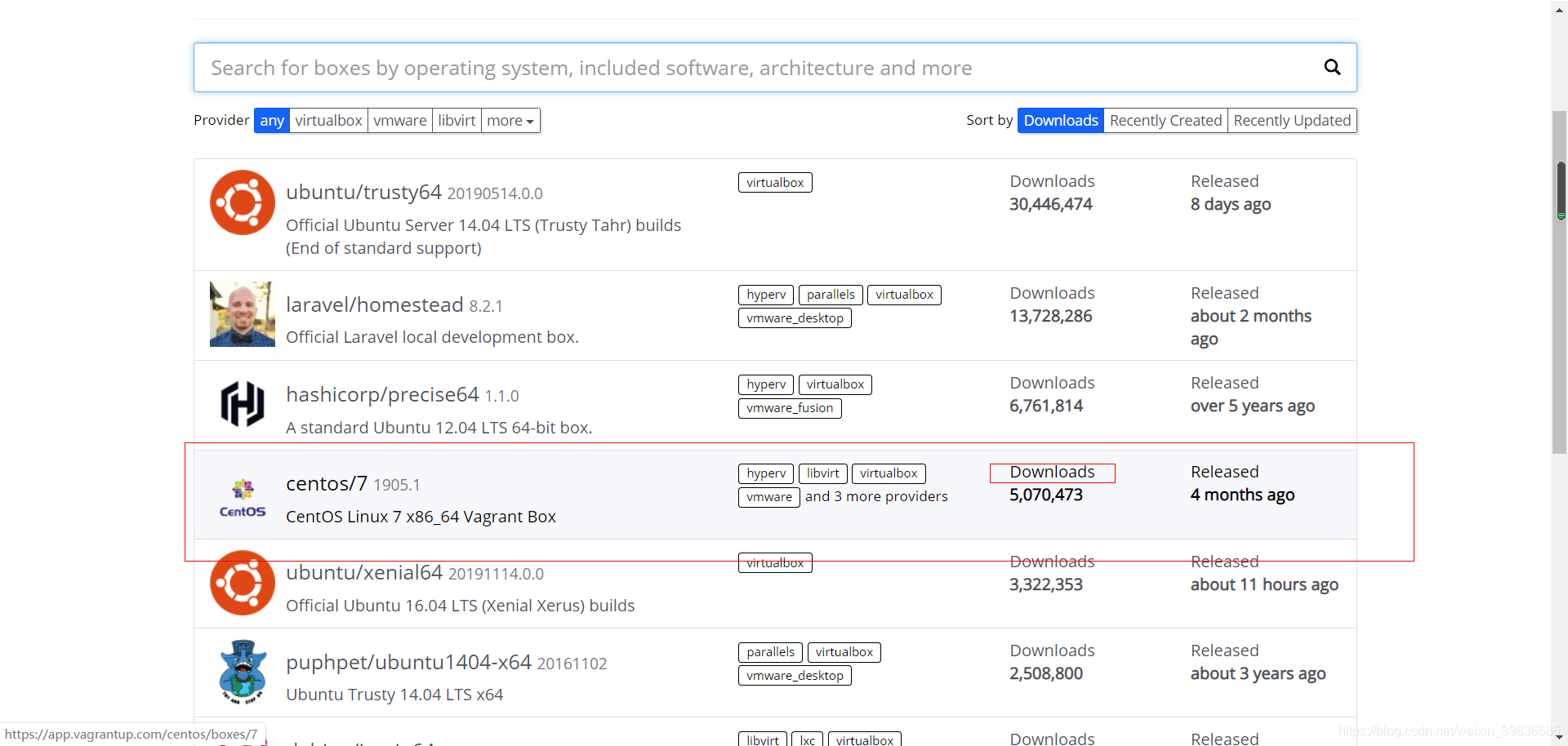Open the ubuntu/trusty64 box link
Viewport: 1568px width, 746px height.
(363, 192)
